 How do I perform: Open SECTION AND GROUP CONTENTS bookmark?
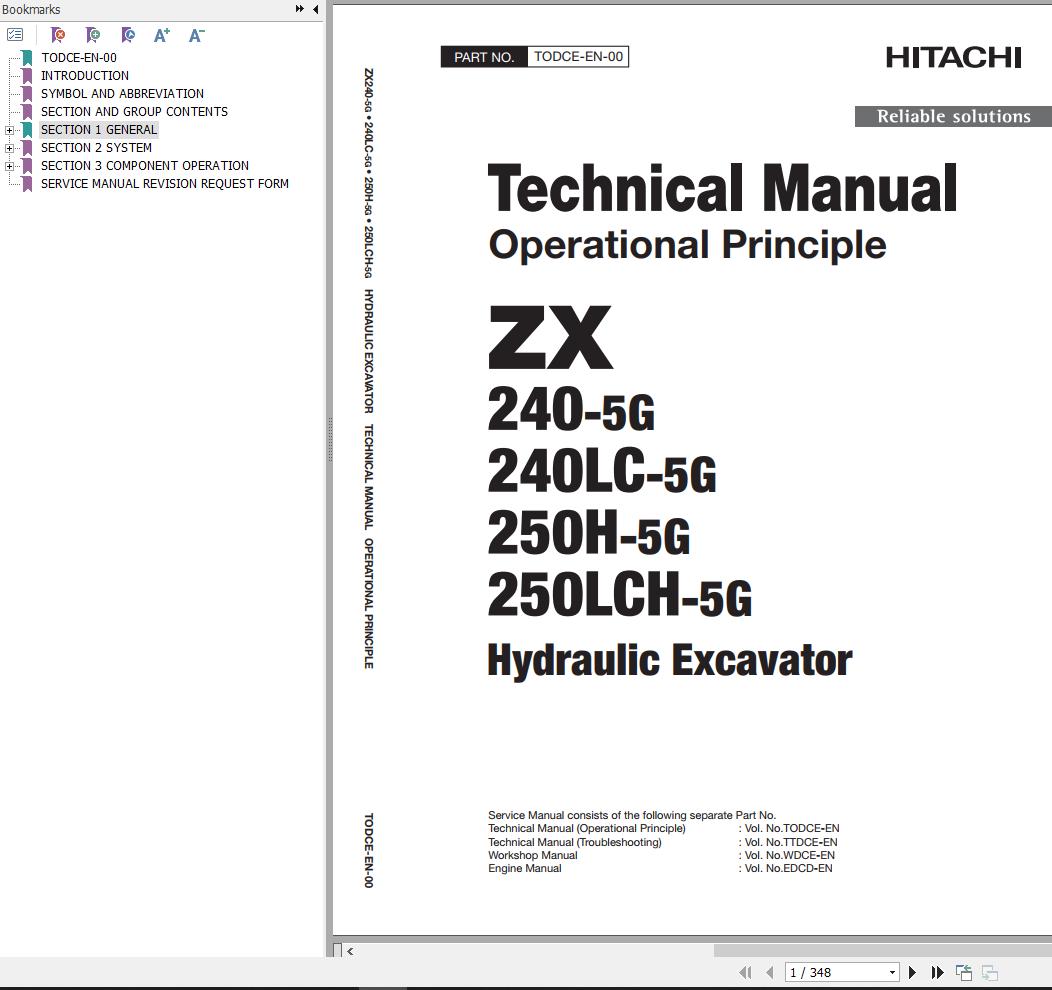coord(134,112)
